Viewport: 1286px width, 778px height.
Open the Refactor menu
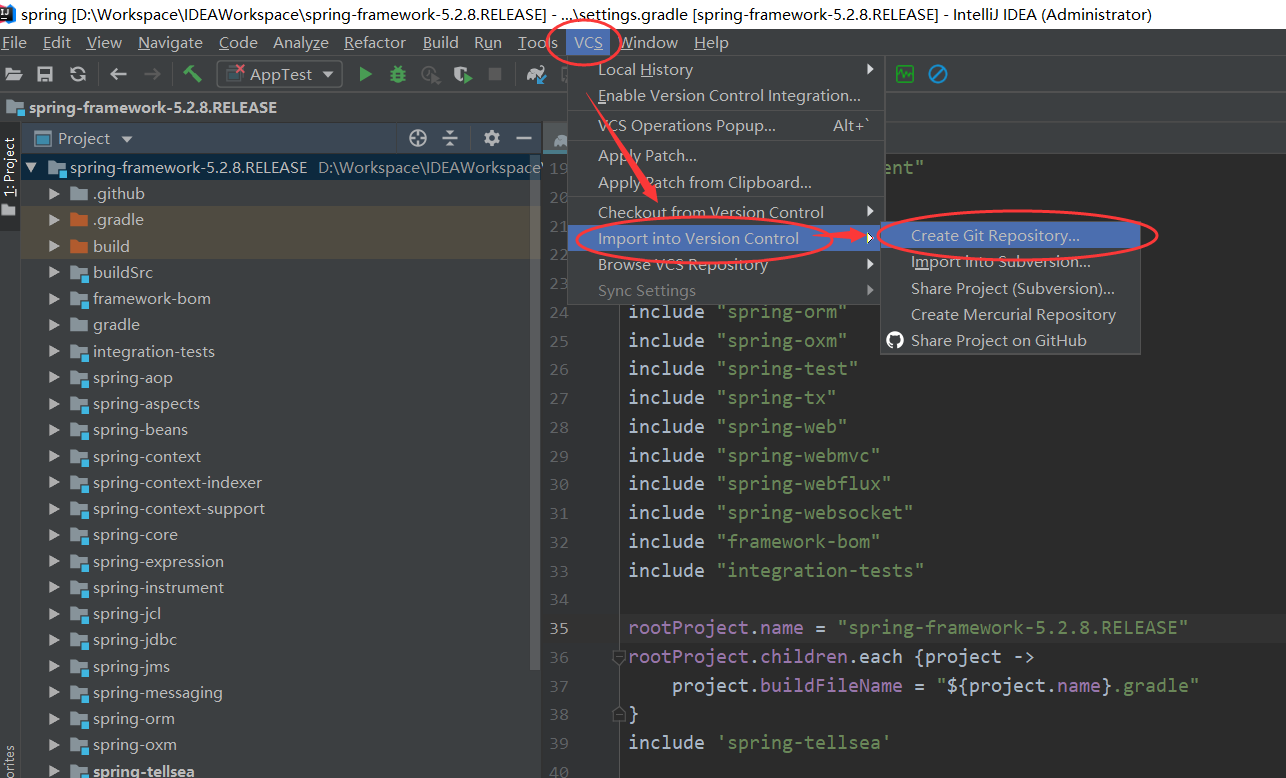point(374,42)
